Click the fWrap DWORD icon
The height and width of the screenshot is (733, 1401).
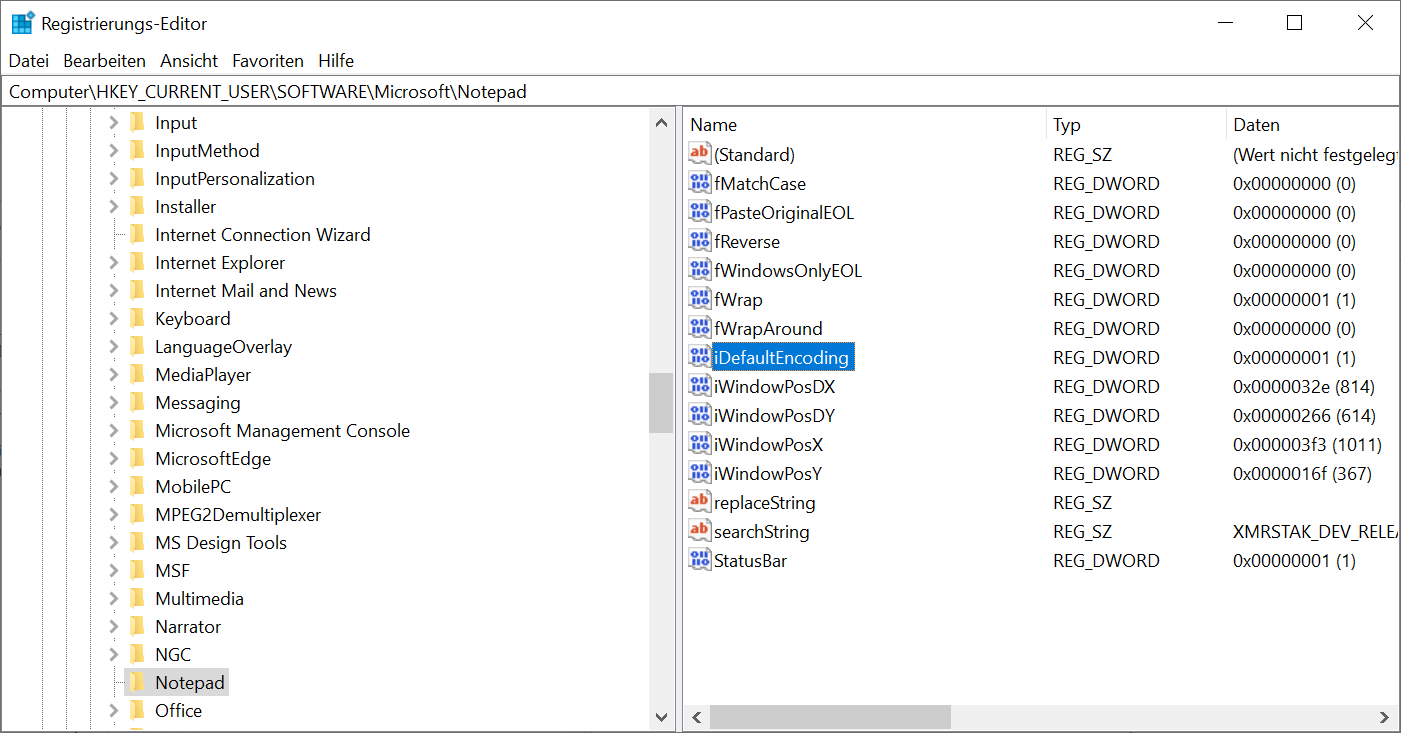pyautogui.click(x=700, y=299)
